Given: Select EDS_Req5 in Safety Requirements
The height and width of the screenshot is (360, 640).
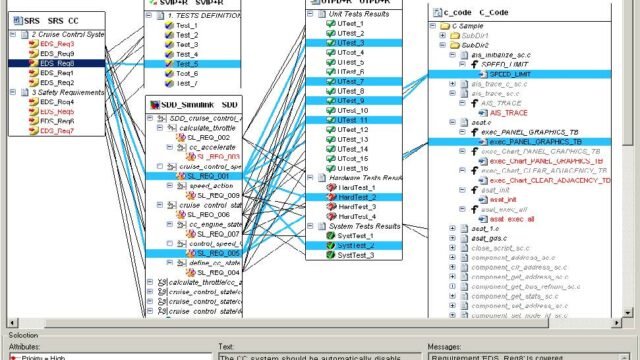Looking at the screenshot, I should pyautogui.click(x=57, y=111).
